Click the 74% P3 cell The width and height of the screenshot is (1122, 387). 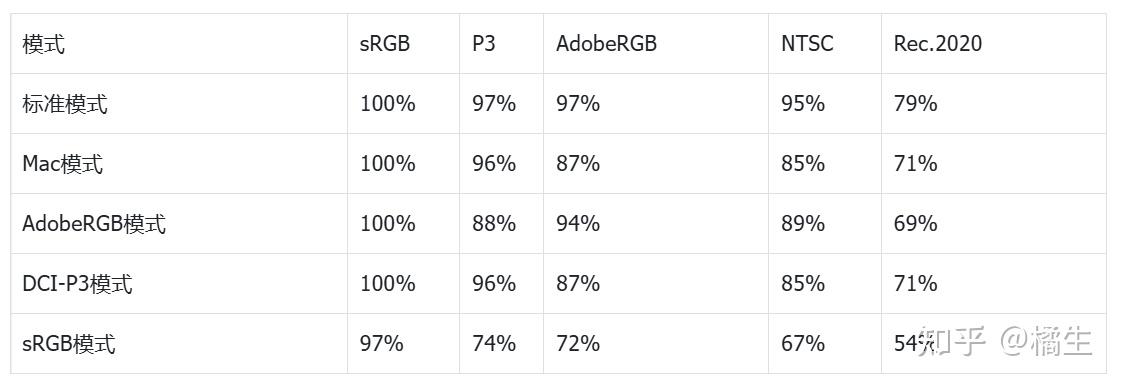[494, 344]
